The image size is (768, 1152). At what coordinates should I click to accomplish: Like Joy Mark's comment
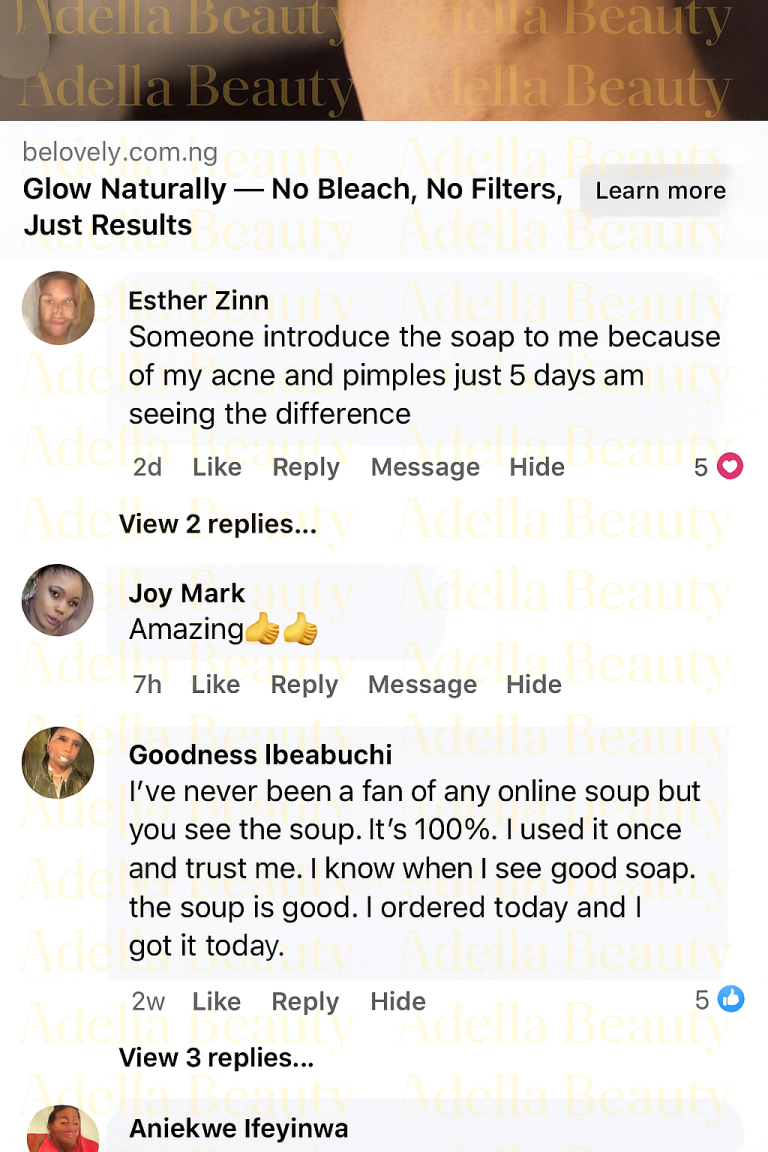(216, 685)
